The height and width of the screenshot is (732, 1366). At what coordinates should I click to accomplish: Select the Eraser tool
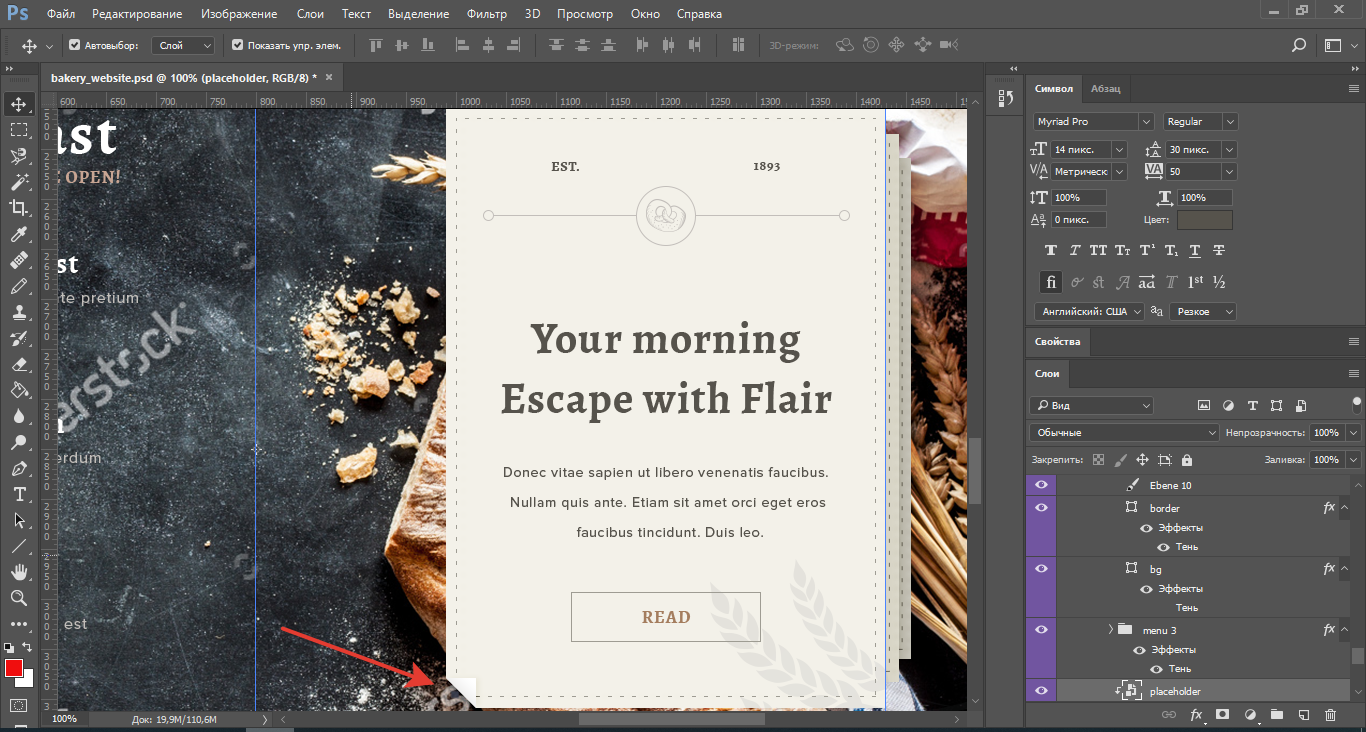(19, 364)
